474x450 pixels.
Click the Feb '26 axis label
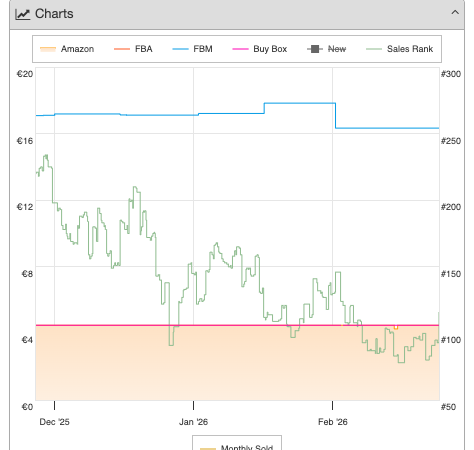(x=333, y=422)
